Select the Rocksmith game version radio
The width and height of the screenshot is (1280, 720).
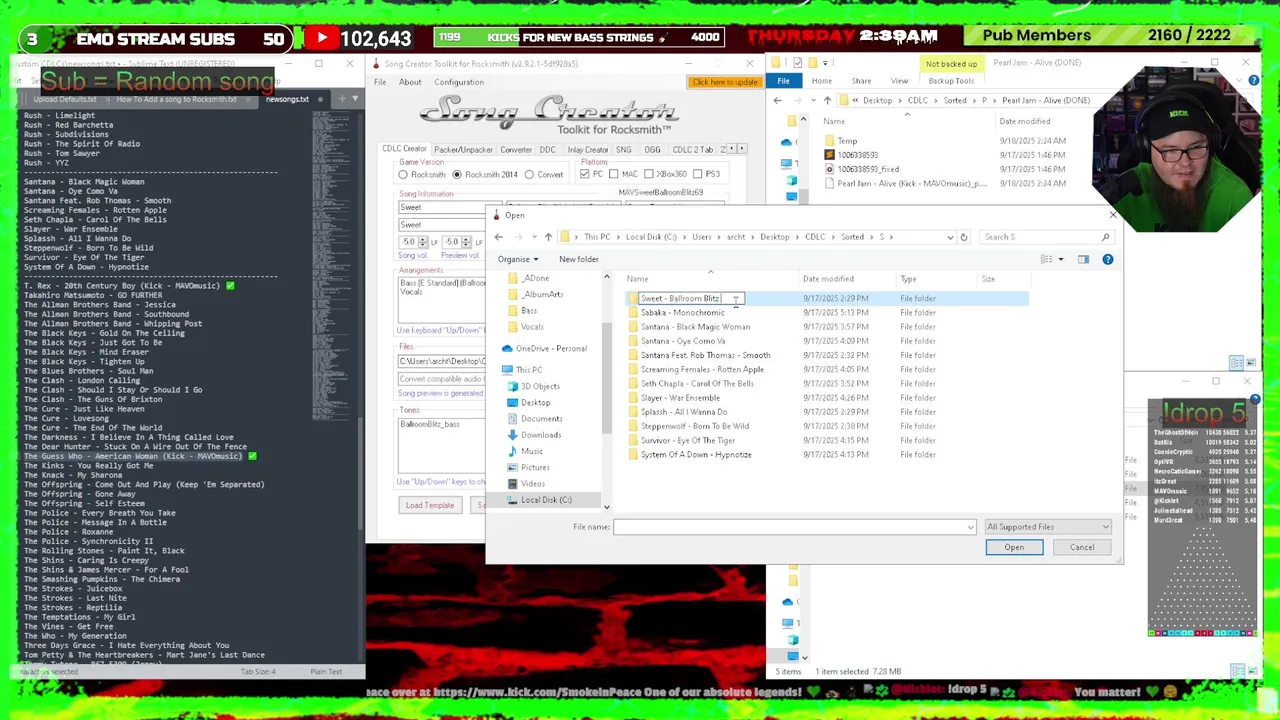(x=403, y=174)
